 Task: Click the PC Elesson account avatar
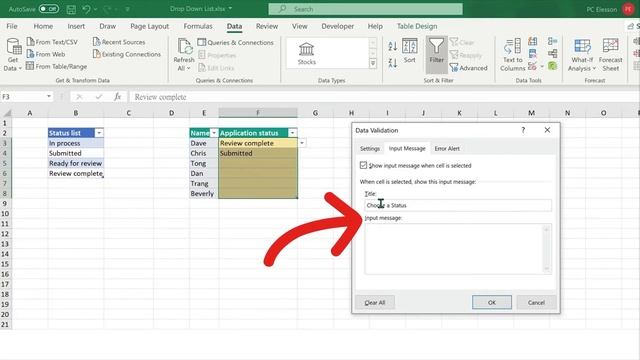click(628, 9)
